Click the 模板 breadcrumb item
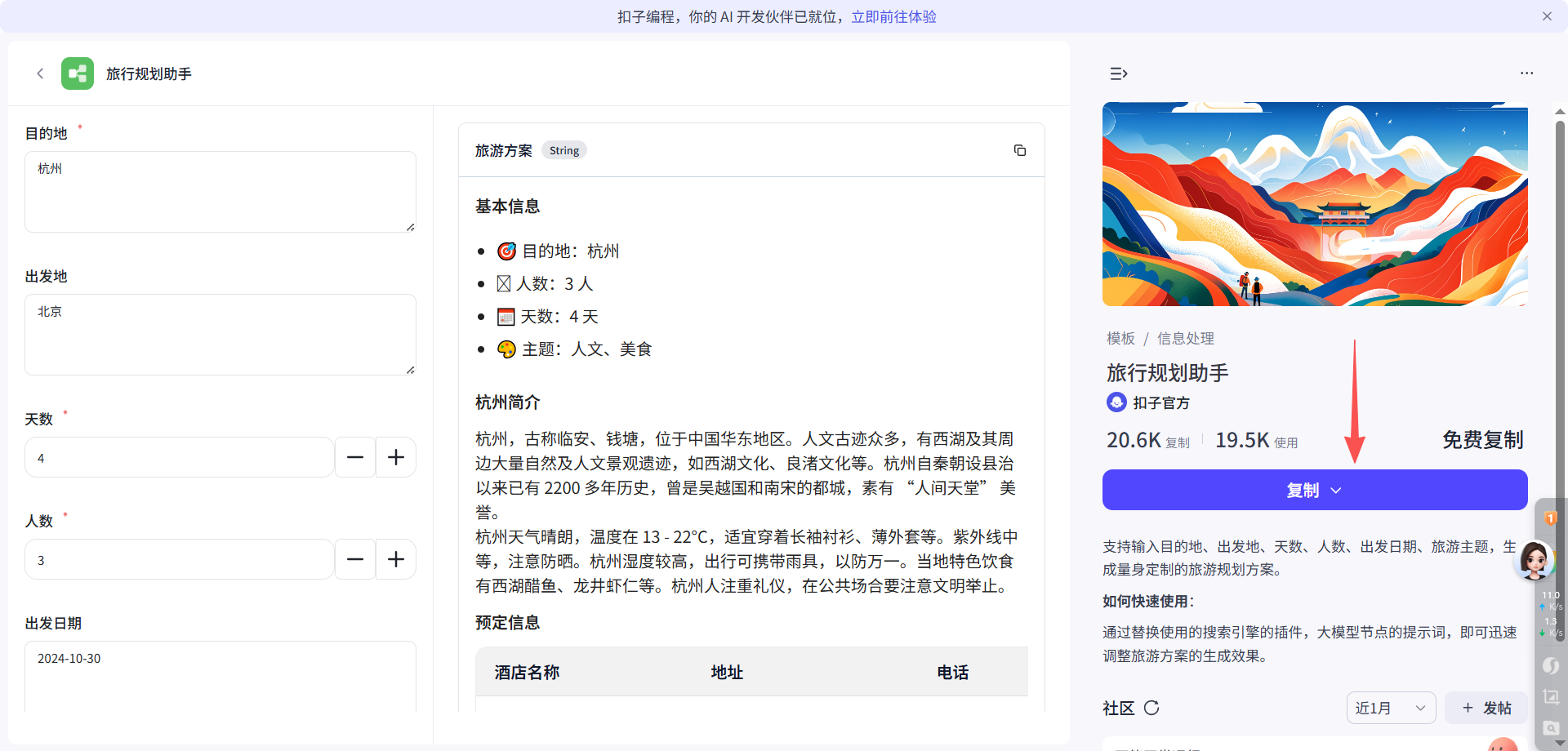 1120,338
